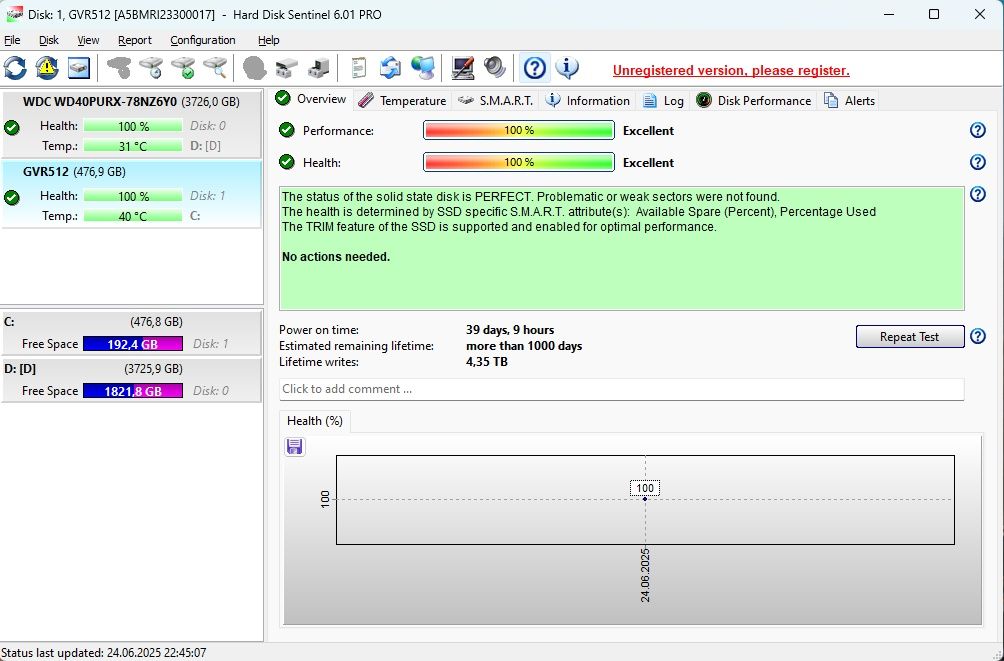
Task: Select the C: partition entry
Action: pos(131,332)
